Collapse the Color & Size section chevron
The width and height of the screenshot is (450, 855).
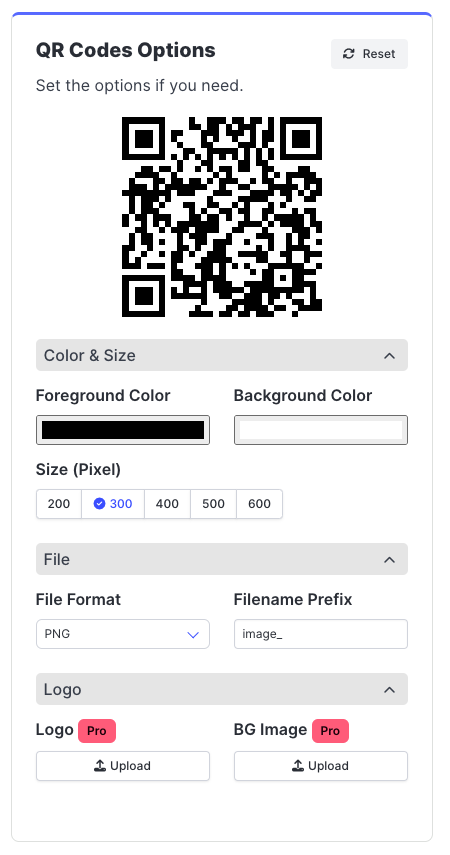coord(389,356)
